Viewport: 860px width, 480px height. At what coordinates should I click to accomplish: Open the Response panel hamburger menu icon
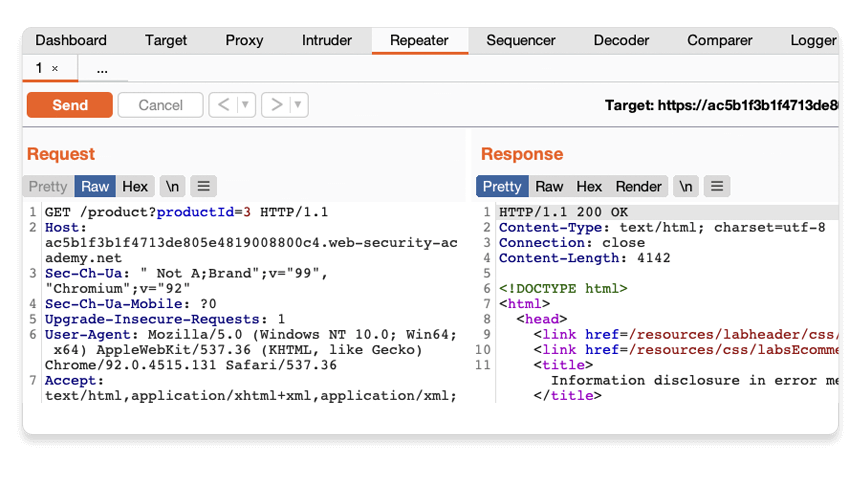point(716,186)
